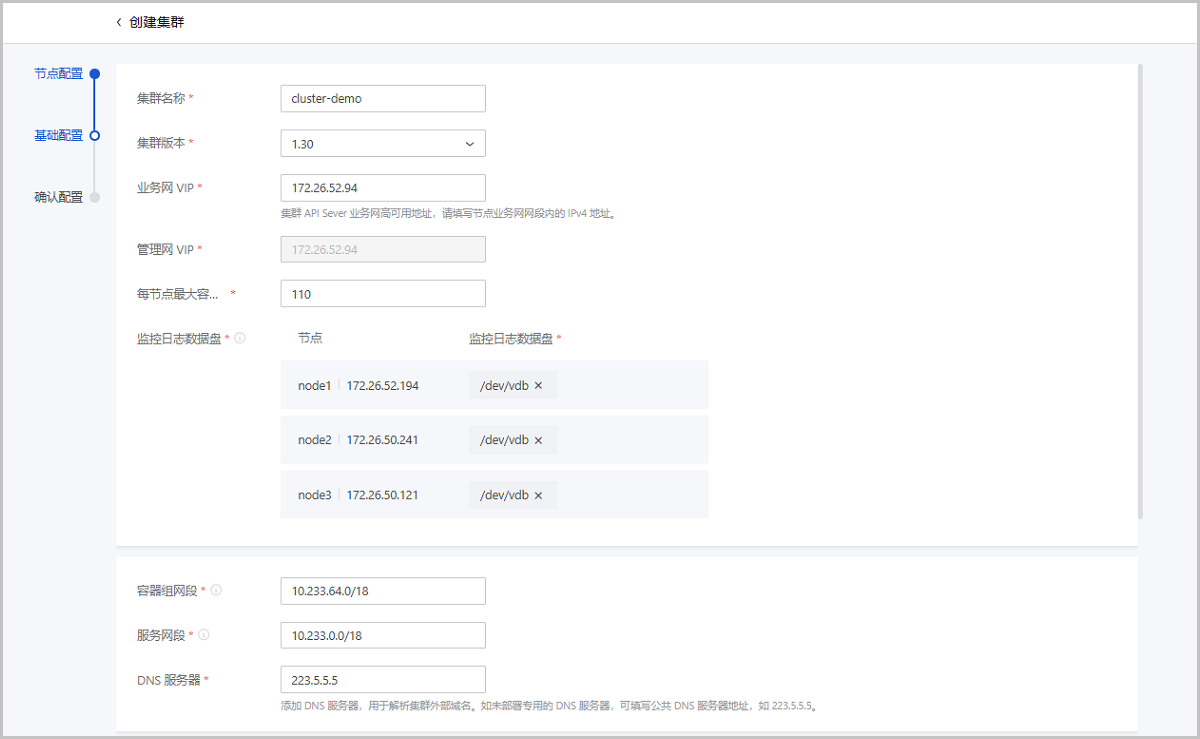This screenshot has height=739, width=1200.
Task: Remove /dev/vdb disk from node3
Action: click(x=538, y=495)
